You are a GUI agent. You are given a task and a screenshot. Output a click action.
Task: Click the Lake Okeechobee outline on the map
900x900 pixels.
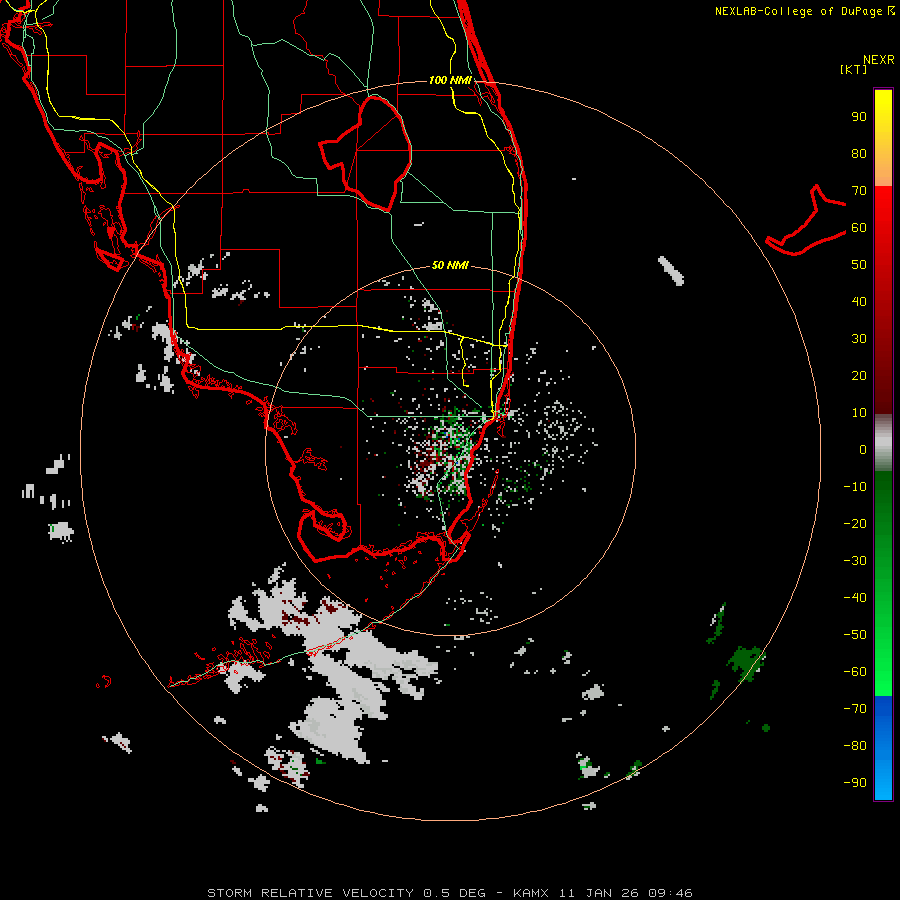366,153
